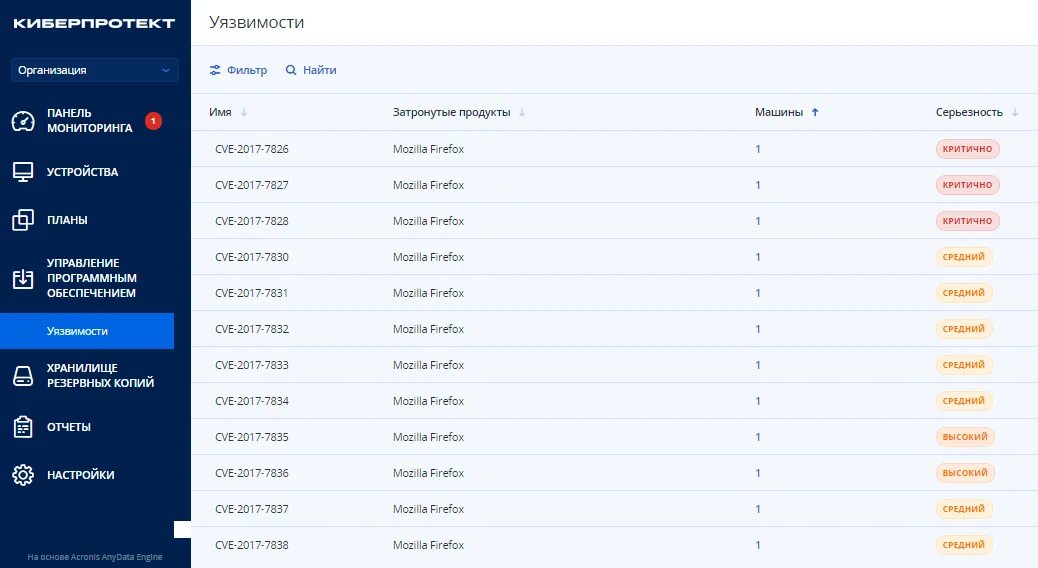
Task: Click КРИТИЧНО badge of CVE-2017-7828
Action: (967, 221)
